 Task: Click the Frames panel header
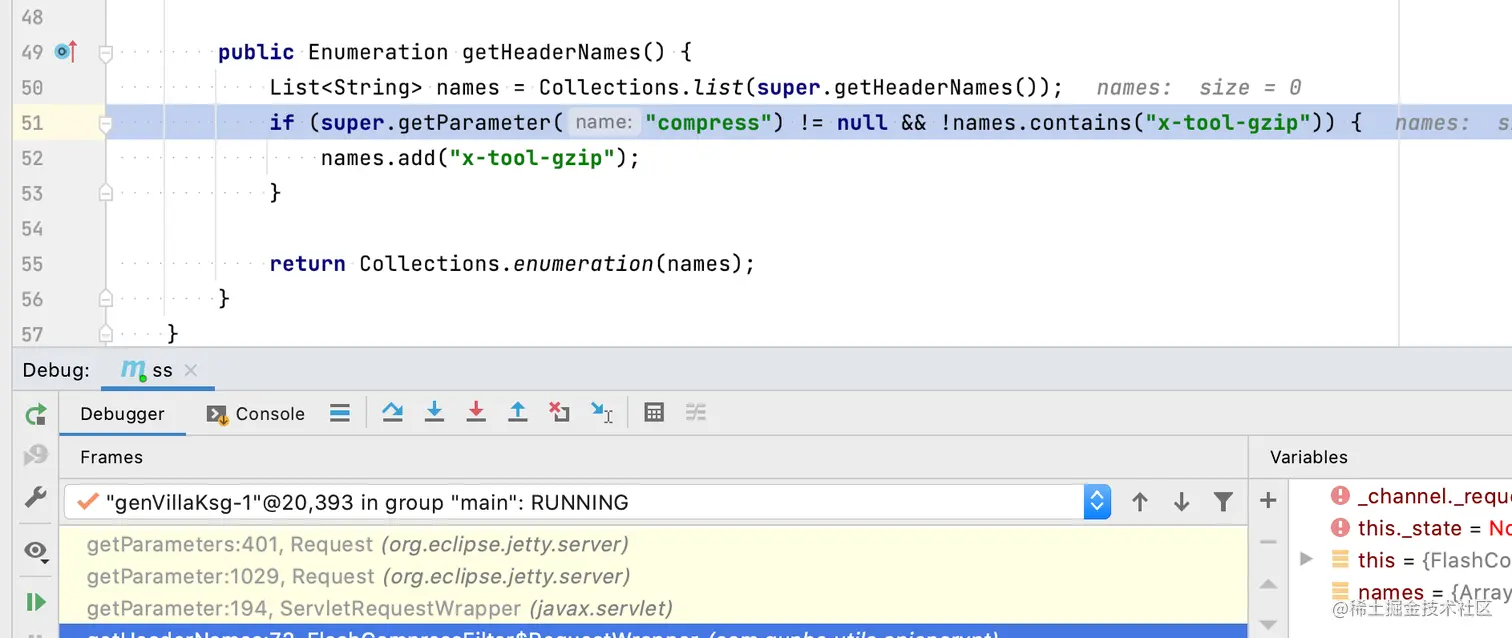pos(111,457)
